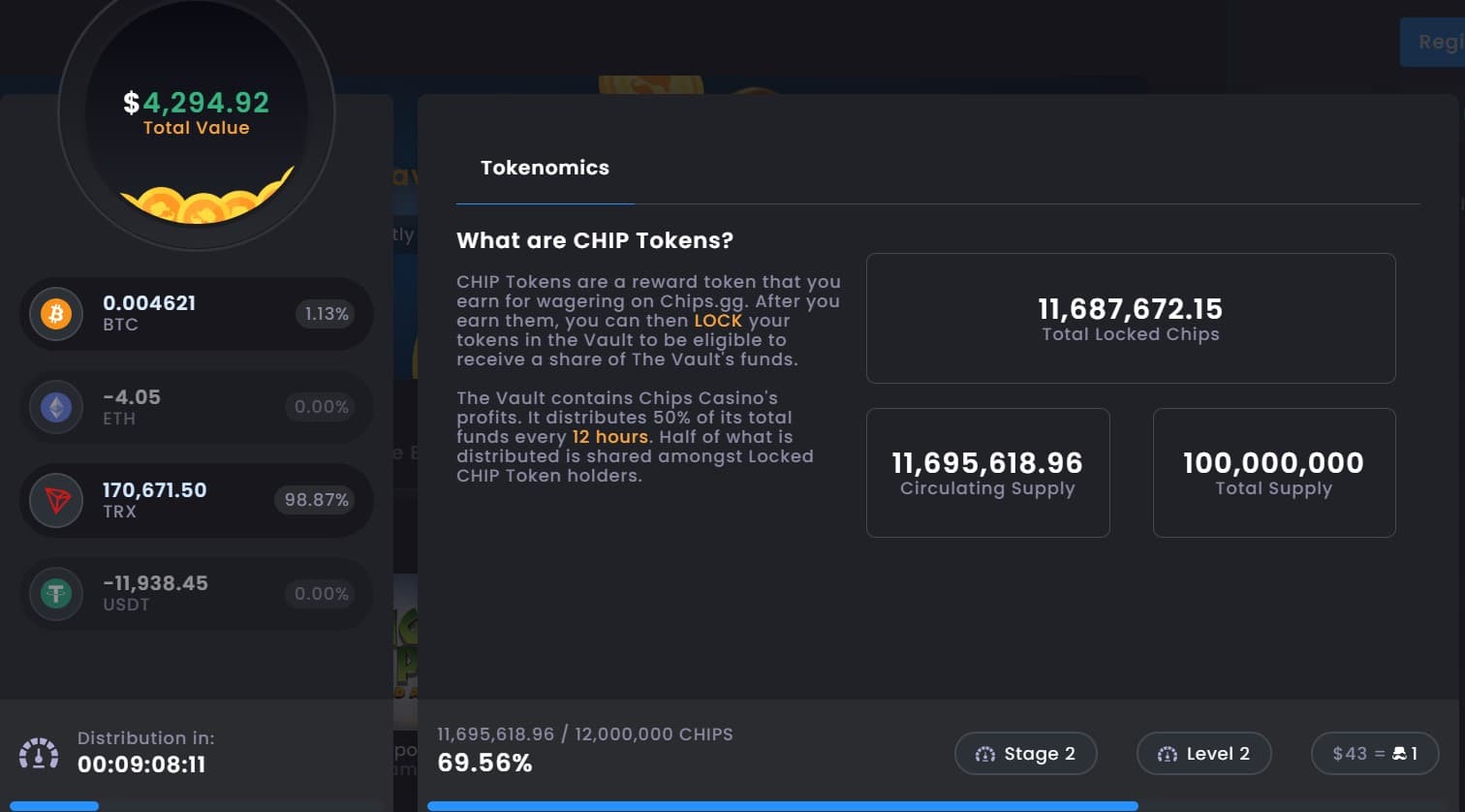Click the gauge icon in Stage 2

(x=984, y=754)
